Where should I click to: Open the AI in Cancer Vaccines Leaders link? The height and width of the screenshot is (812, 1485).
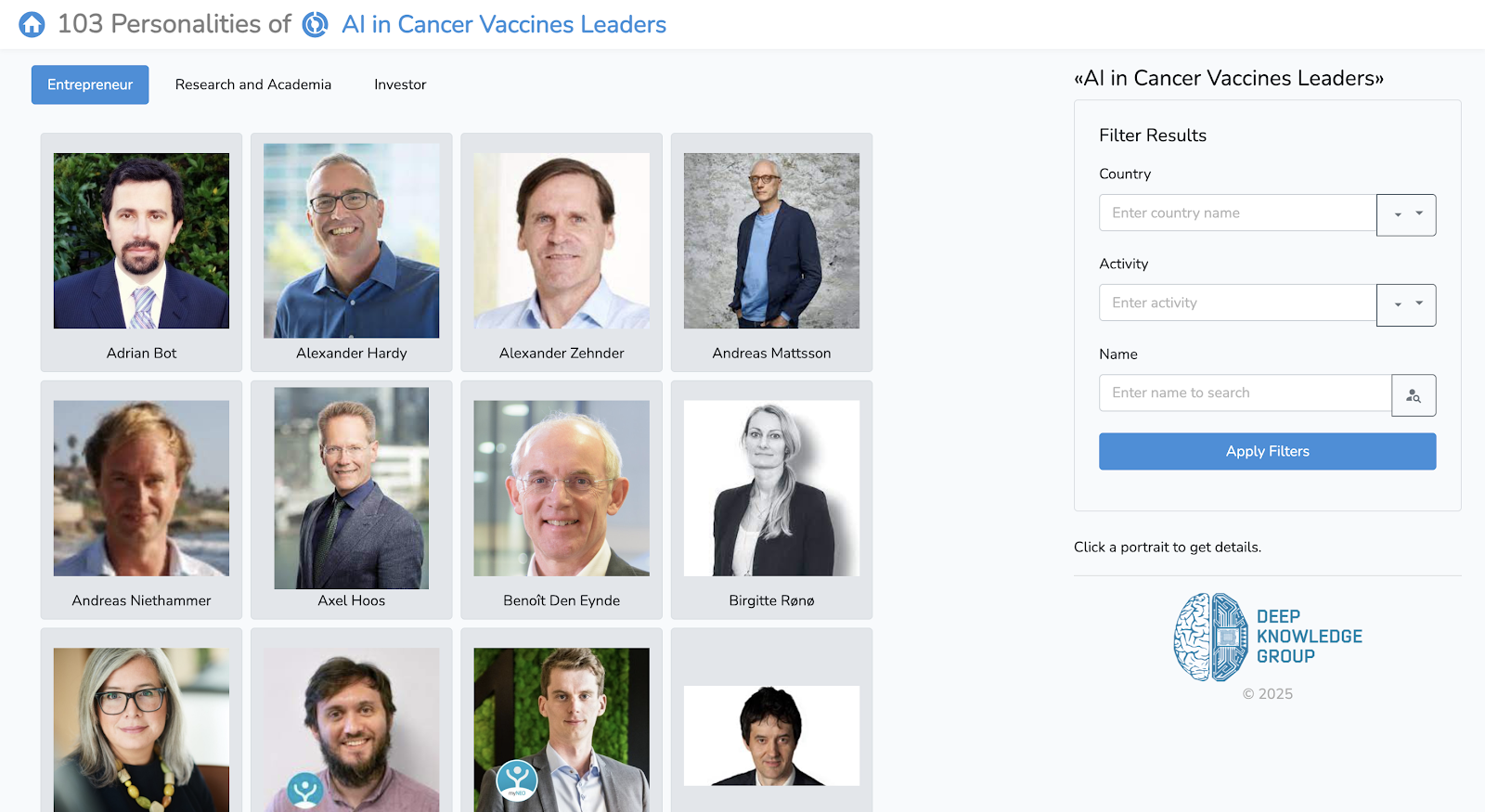click(x=504, y=24)
